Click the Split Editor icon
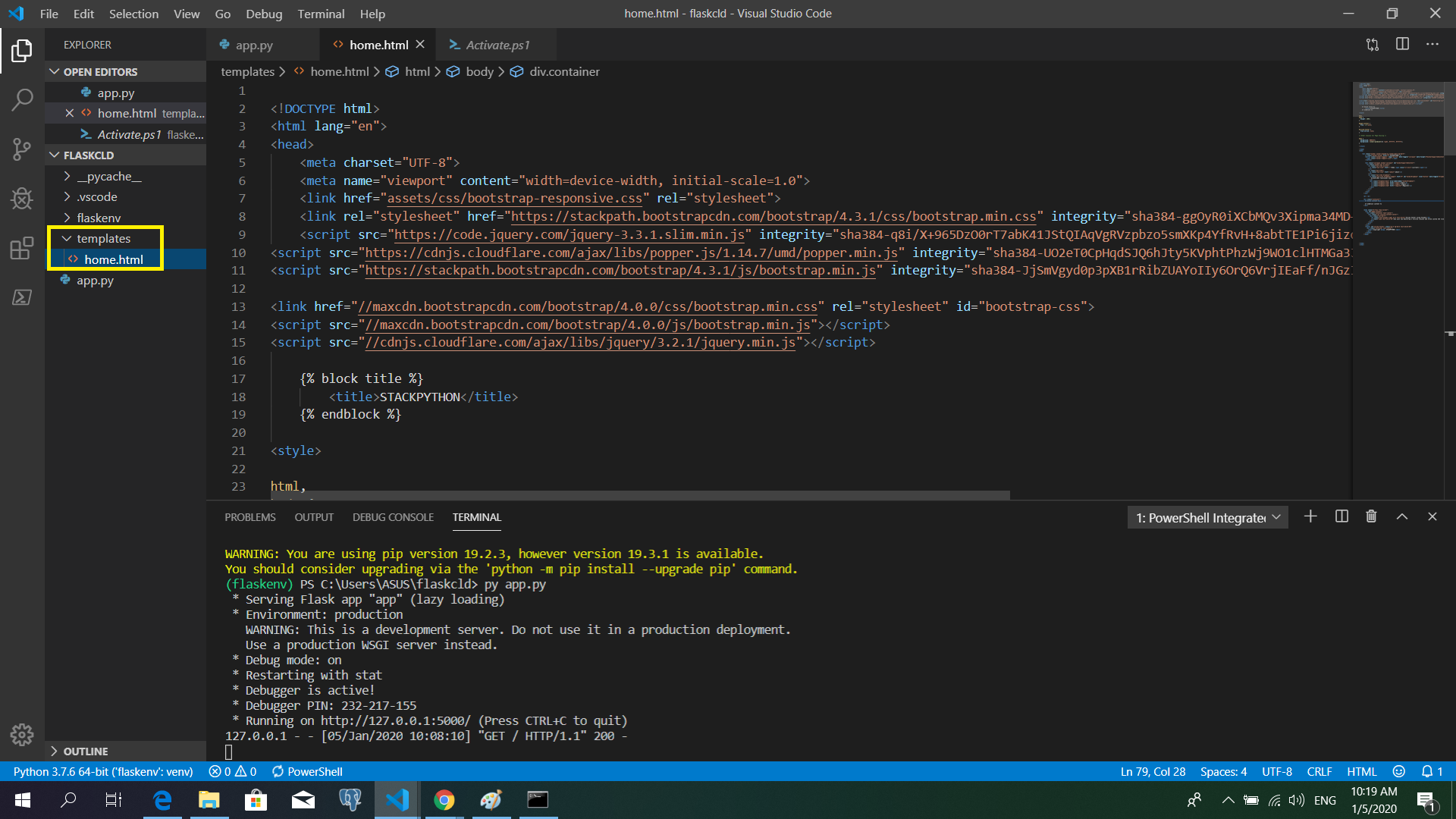Screen dimensions: 1456x819 click(1402, 44)
